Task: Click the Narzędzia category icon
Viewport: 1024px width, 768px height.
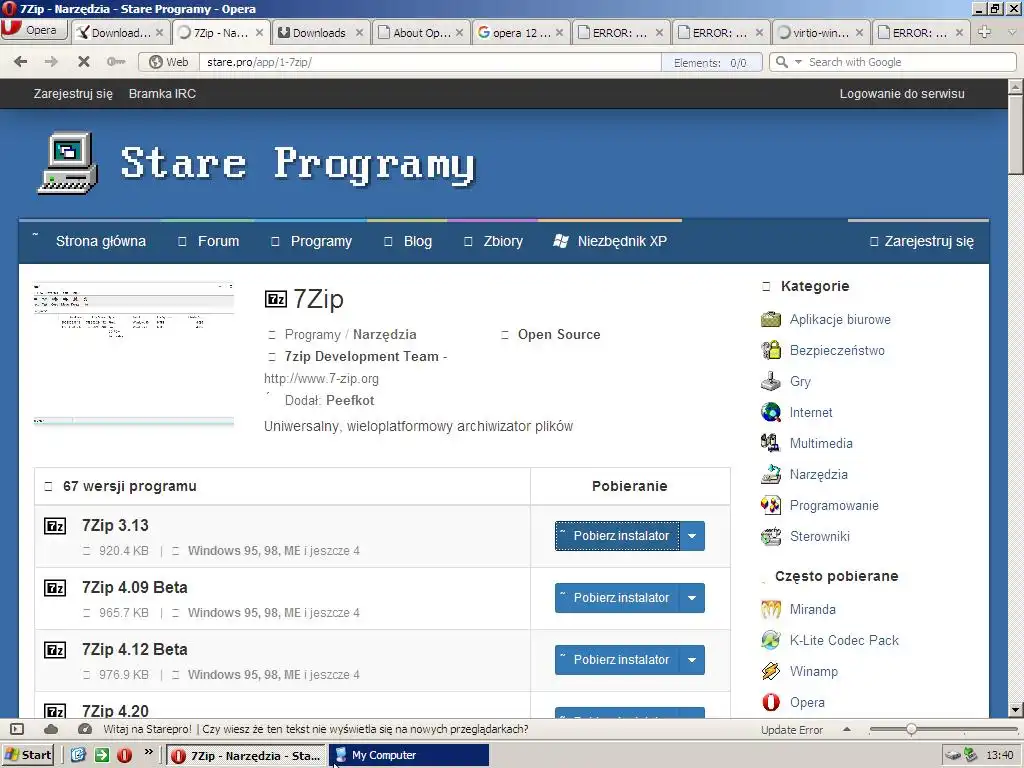Action: coord(771,474)
